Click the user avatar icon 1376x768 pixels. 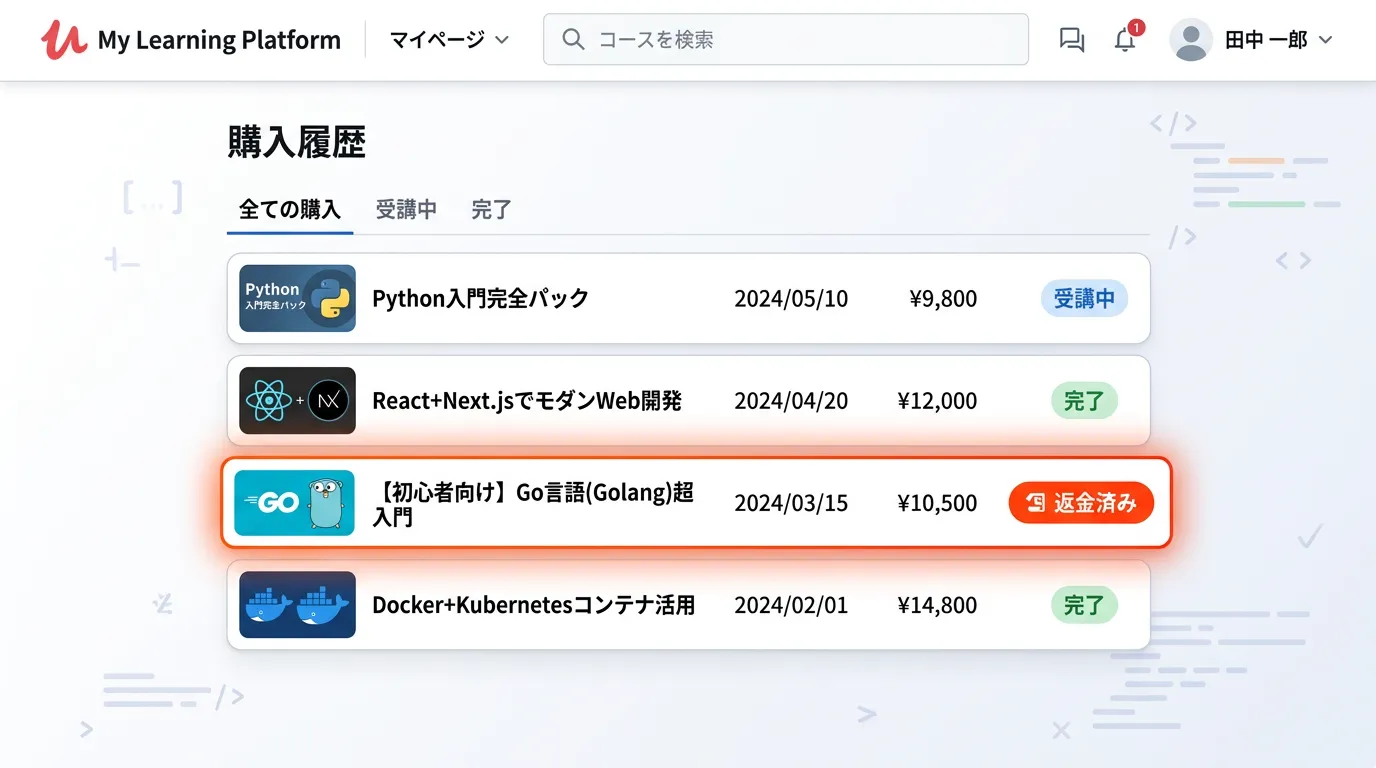tap(1190, 40)
